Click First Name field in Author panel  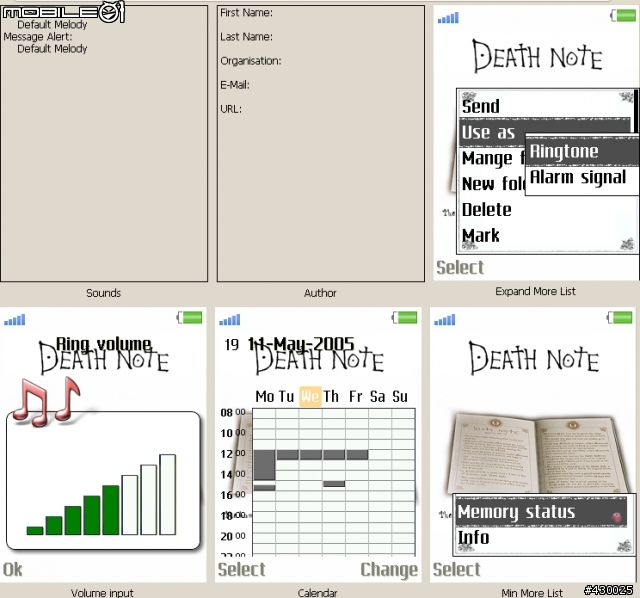(x=247, y=13)
